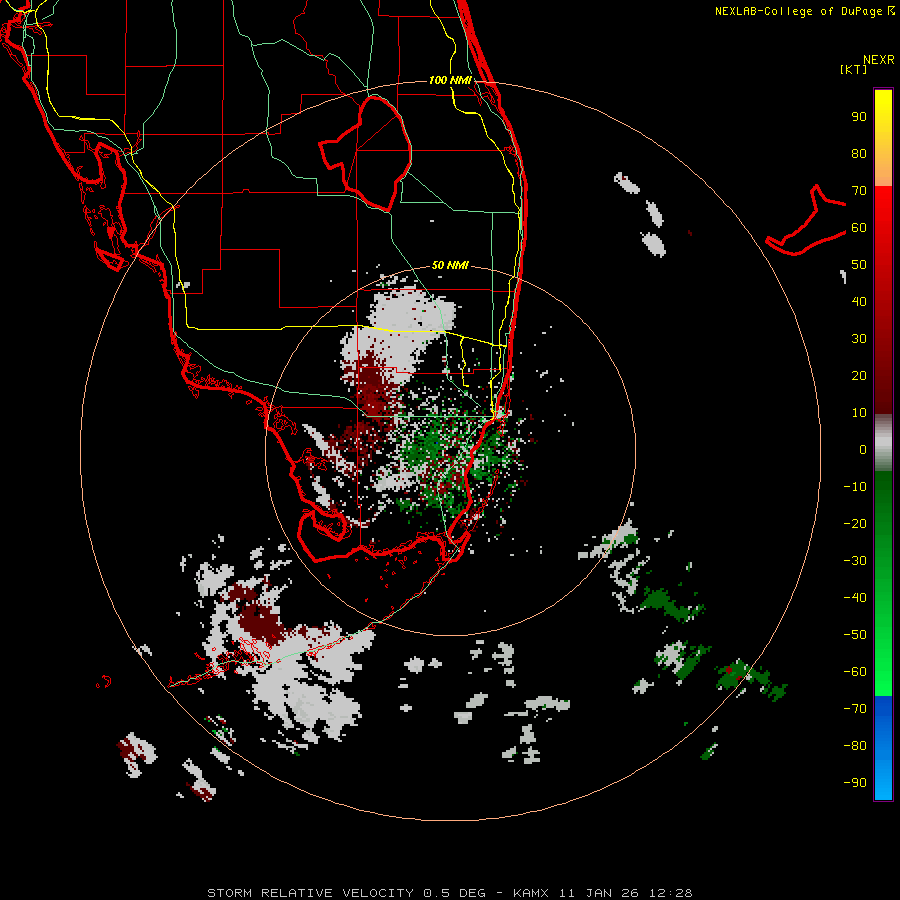Click the -70 value on the velocity scale
Screen dimensions: 900x900
point(855,709)
